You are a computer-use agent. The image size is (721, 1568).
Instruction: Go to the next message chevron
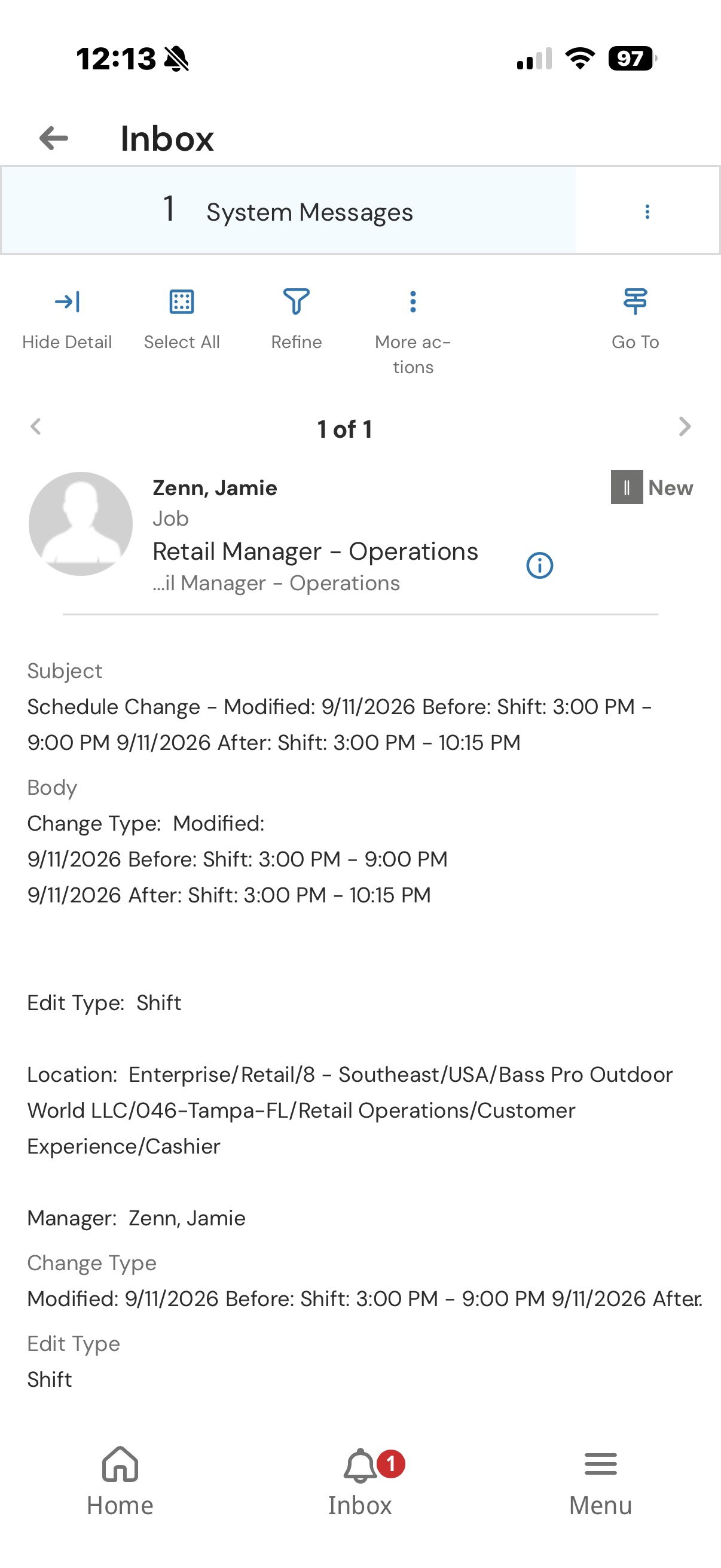(685, 427)
